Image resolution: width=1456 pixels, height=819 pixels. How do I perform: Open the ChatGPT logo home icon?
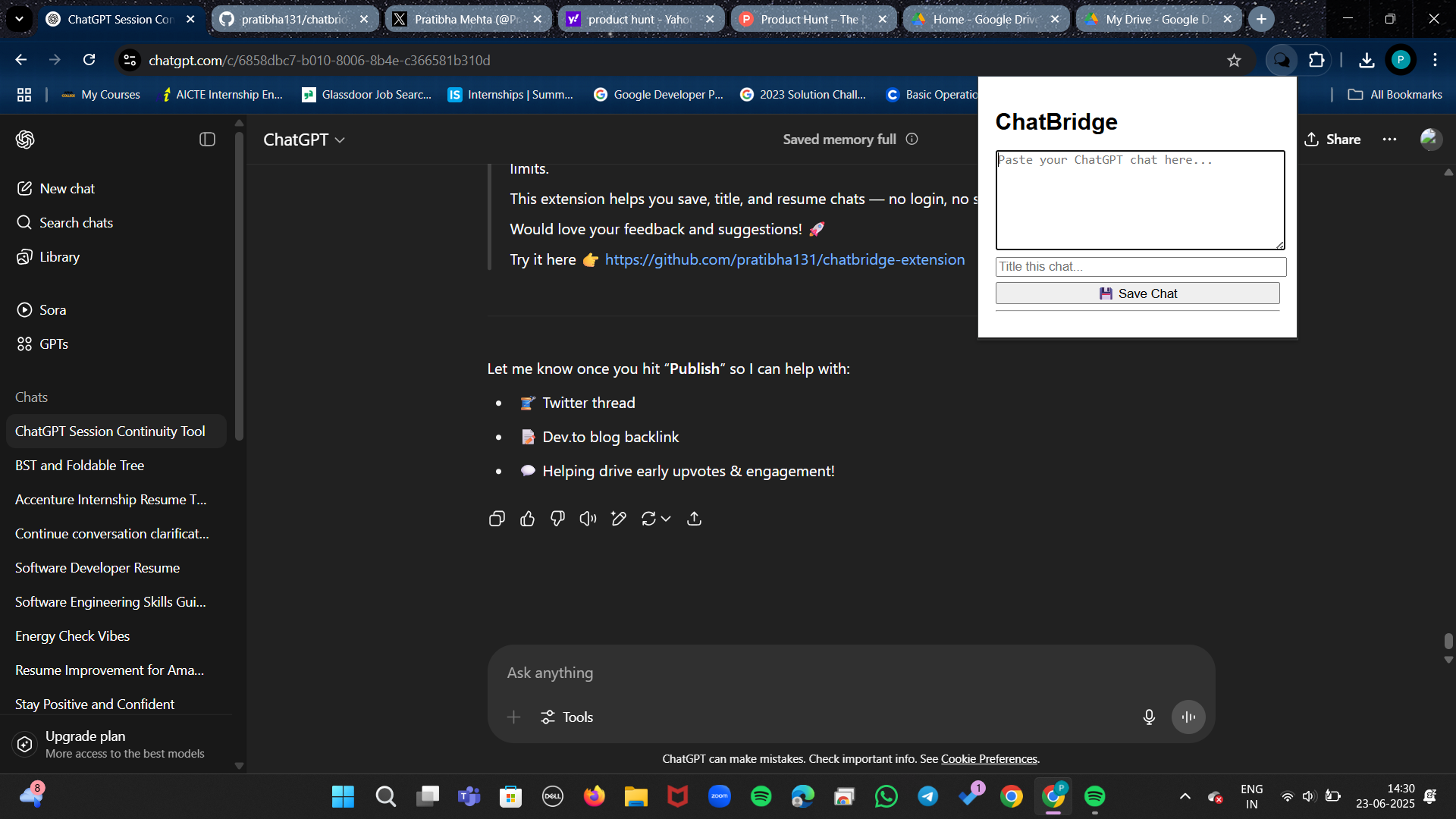coord(25,140)
